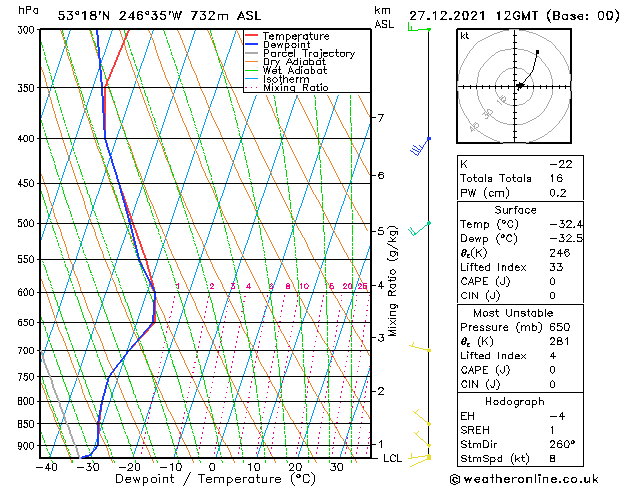Screen dimensions: 629x486
Task: Click the -20 temperature axis label
Action: click(x=129, y=467)
